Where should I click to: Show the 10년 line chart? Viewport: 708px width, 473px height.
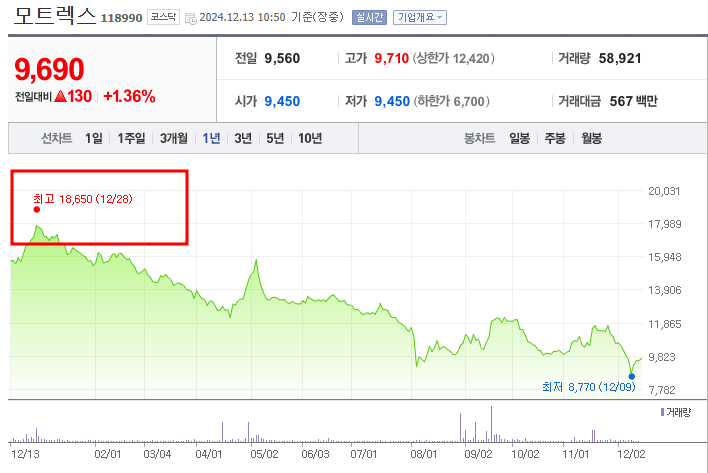click(310, 138)
